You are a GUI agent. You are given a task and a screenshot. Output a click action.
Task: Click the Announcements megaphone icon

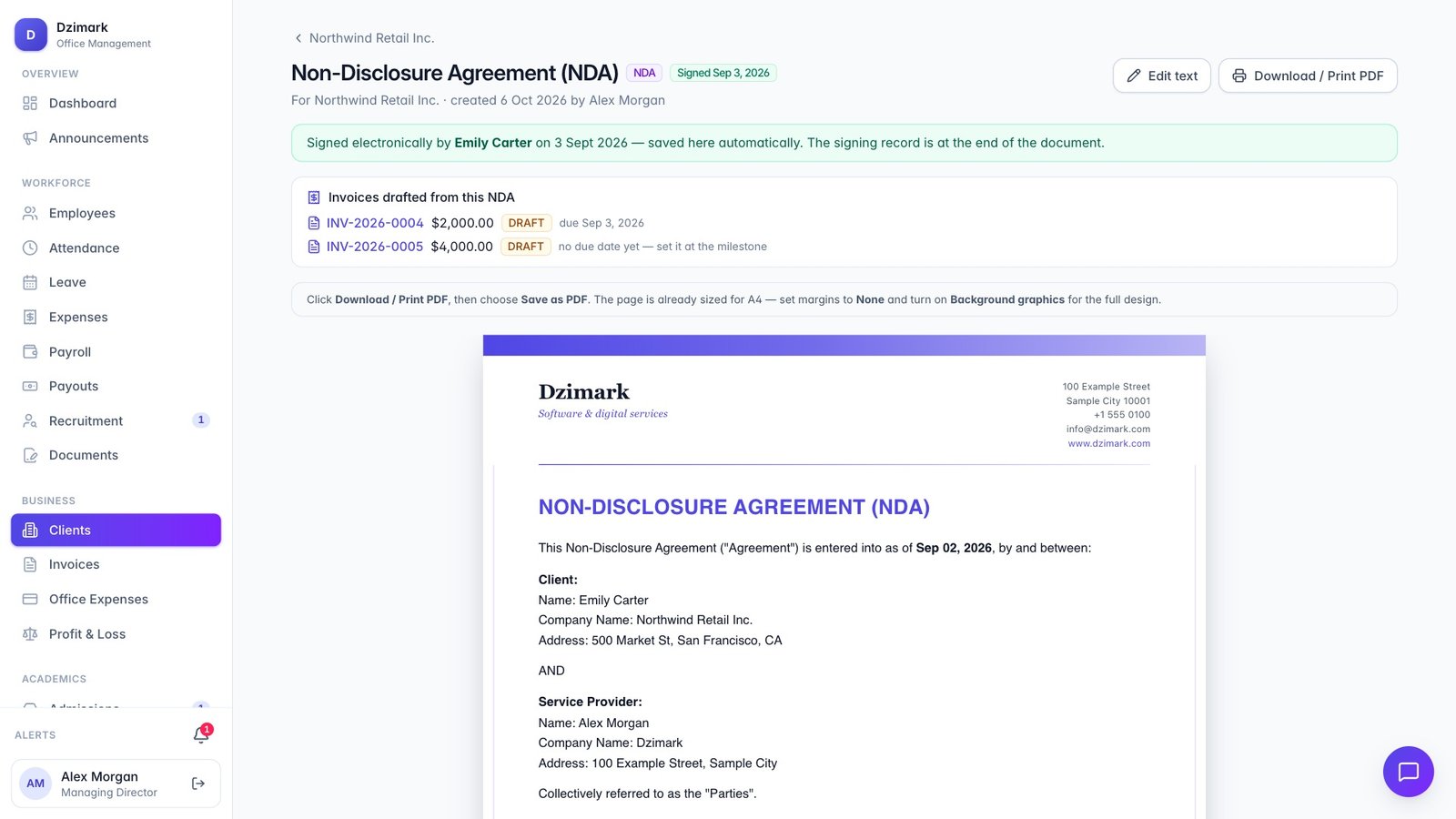[x=30, y=137]
